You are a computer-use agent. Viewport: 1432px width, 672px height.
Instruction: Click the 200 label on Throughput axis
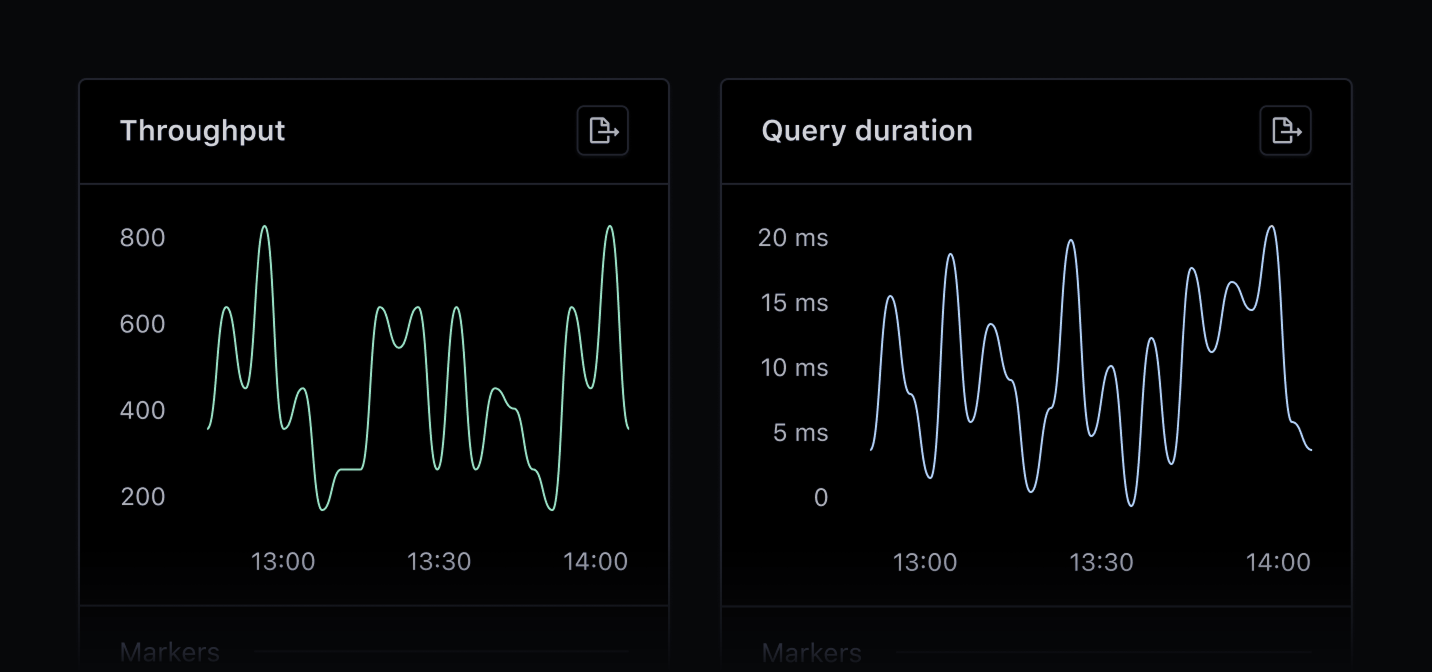143,496
